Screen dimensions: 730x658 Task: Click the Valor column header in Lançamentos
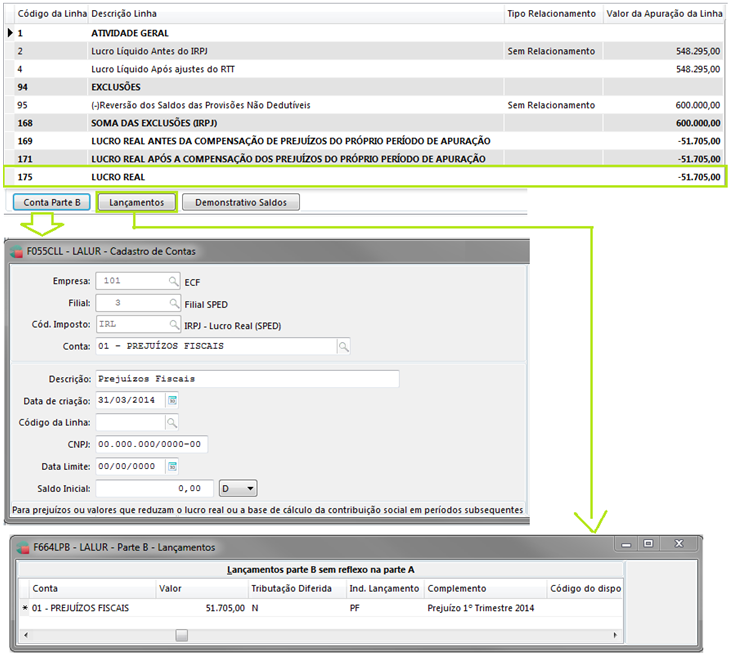tap(202, 589)
